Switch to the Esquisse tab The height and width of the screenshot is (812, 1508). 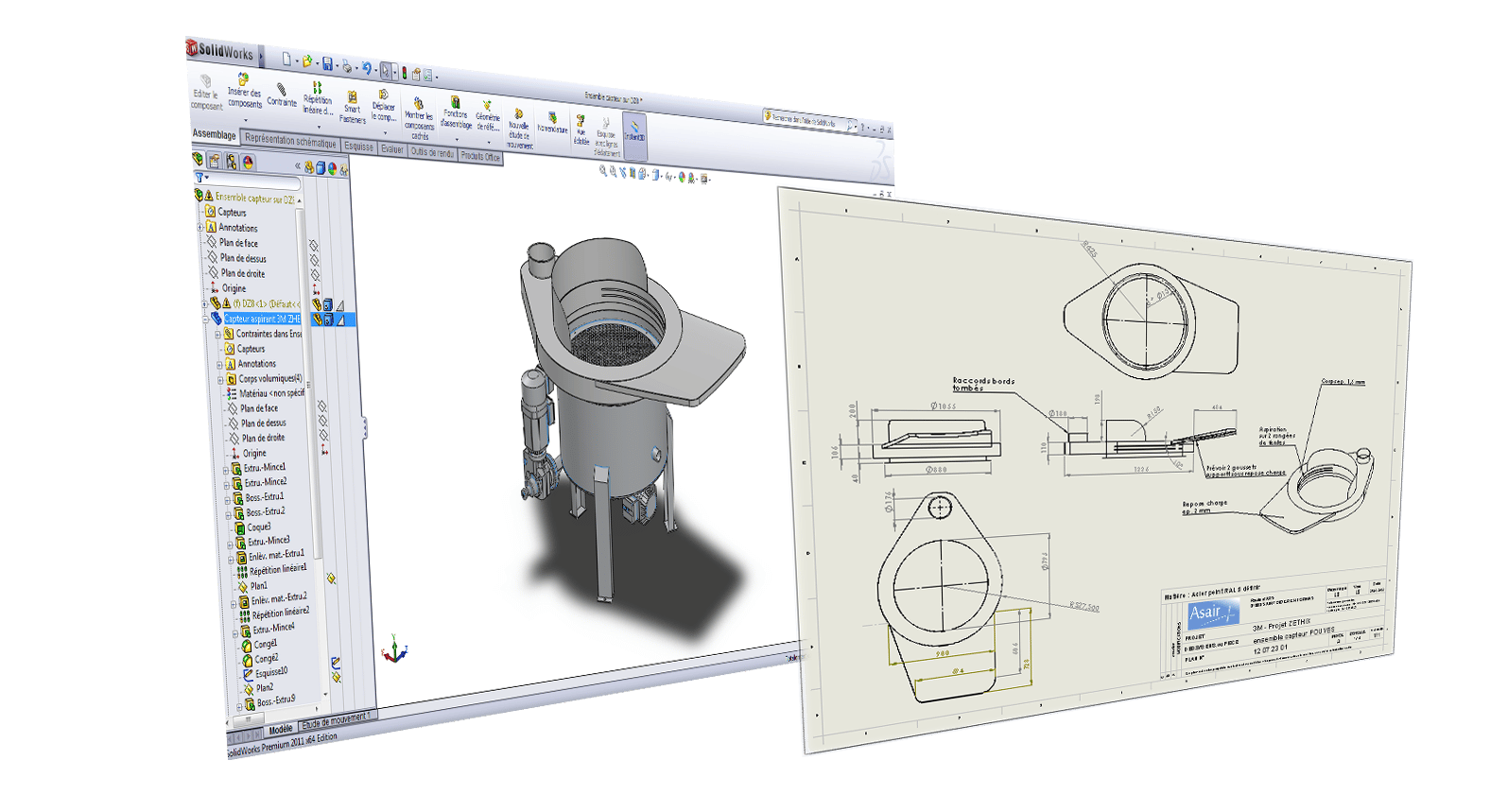(x=359, y=147)
